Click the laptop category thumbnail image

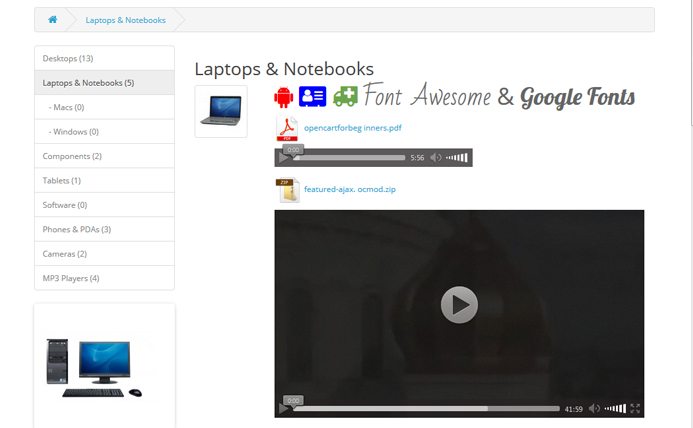221,111
